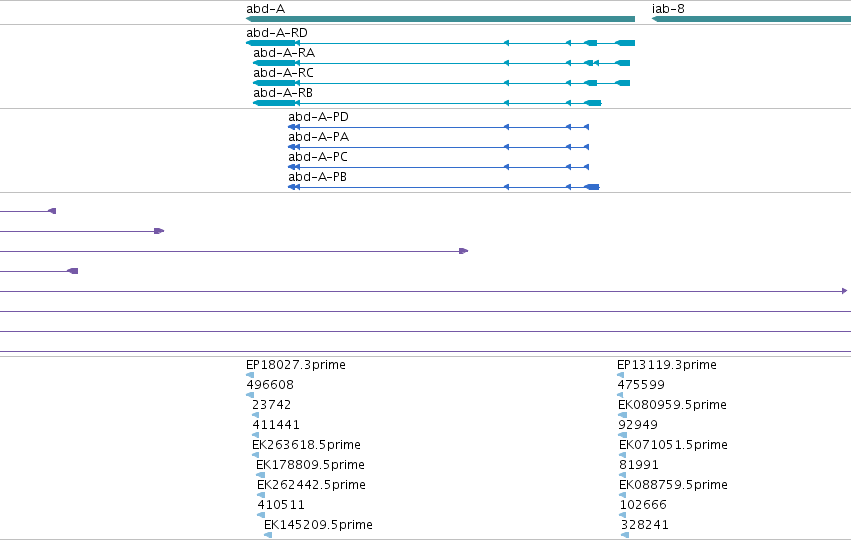Click the abd-A-PD protein feature line
Screen dimensions: 851x540
pos(439,127)
